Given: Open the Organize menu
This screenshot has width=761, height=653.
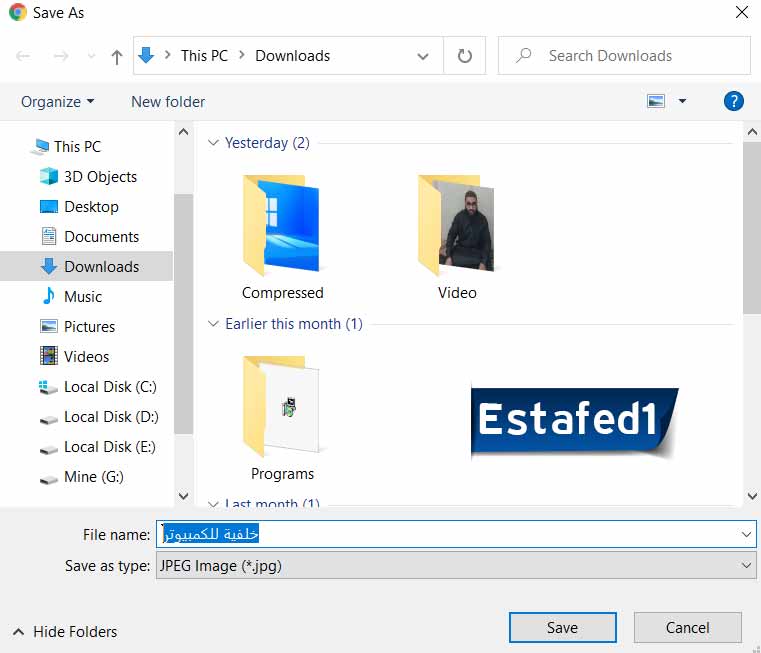Looking at the screenshot, I should (x=57, y=102).
